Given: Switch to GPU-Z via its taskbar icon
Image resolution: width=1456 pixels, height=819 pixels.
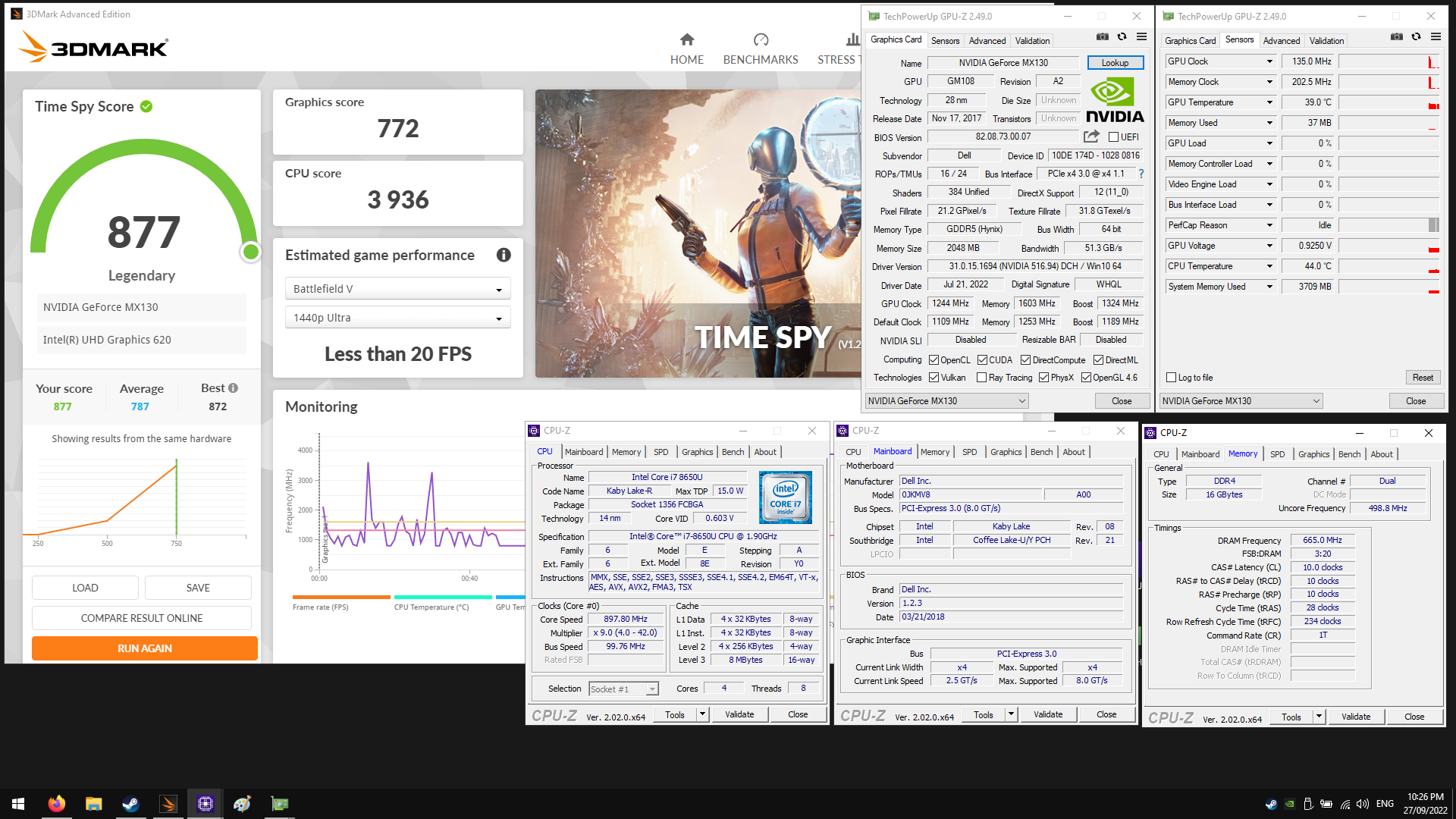Looking at the screenshot, I should pyautogui.click(x=280, y=804).
